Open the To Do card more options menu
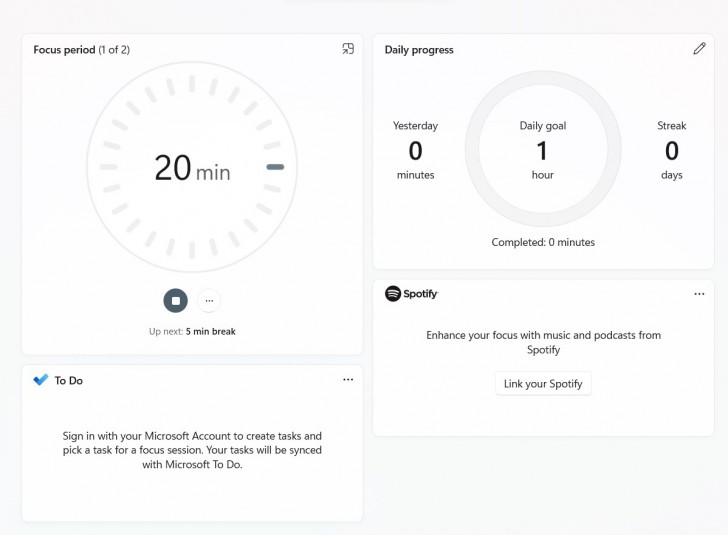 pos(348,380)
